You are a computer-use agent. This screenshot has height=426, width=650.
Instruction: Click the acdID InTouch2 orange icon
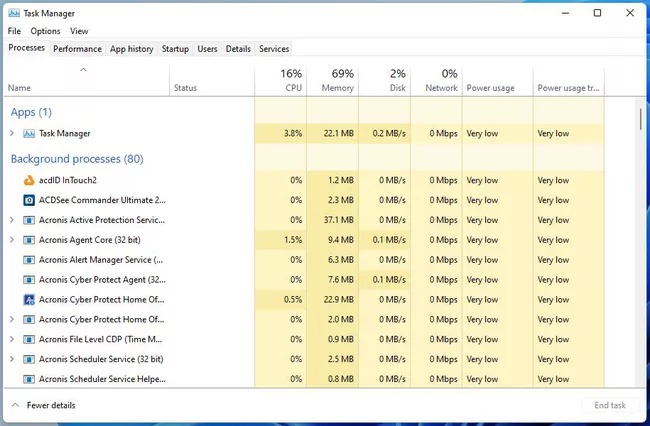pyautogui.click(x=29, y=180)
